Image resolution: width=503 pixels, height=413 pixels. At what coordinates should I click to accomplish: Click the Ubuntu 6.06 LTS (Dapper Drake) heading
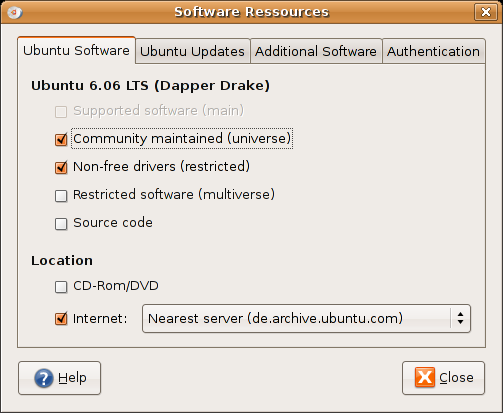click(x=150, y=86)
